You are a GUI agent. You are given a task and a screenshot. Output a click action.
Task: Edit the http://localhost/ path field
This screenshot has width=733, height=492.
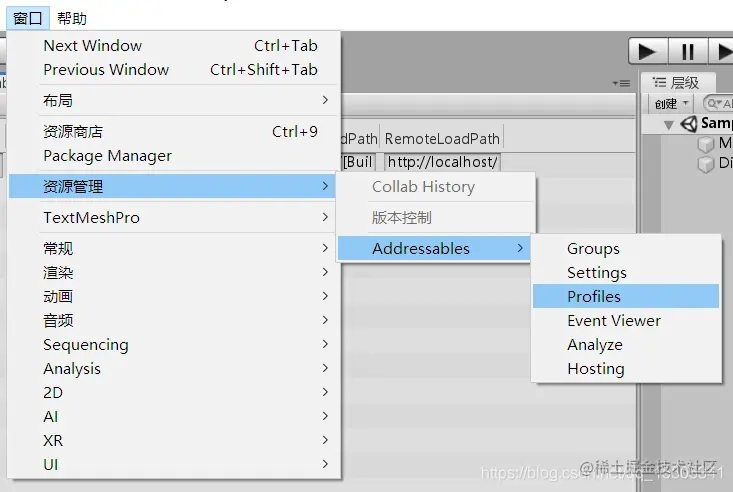[x=442, y=162]
